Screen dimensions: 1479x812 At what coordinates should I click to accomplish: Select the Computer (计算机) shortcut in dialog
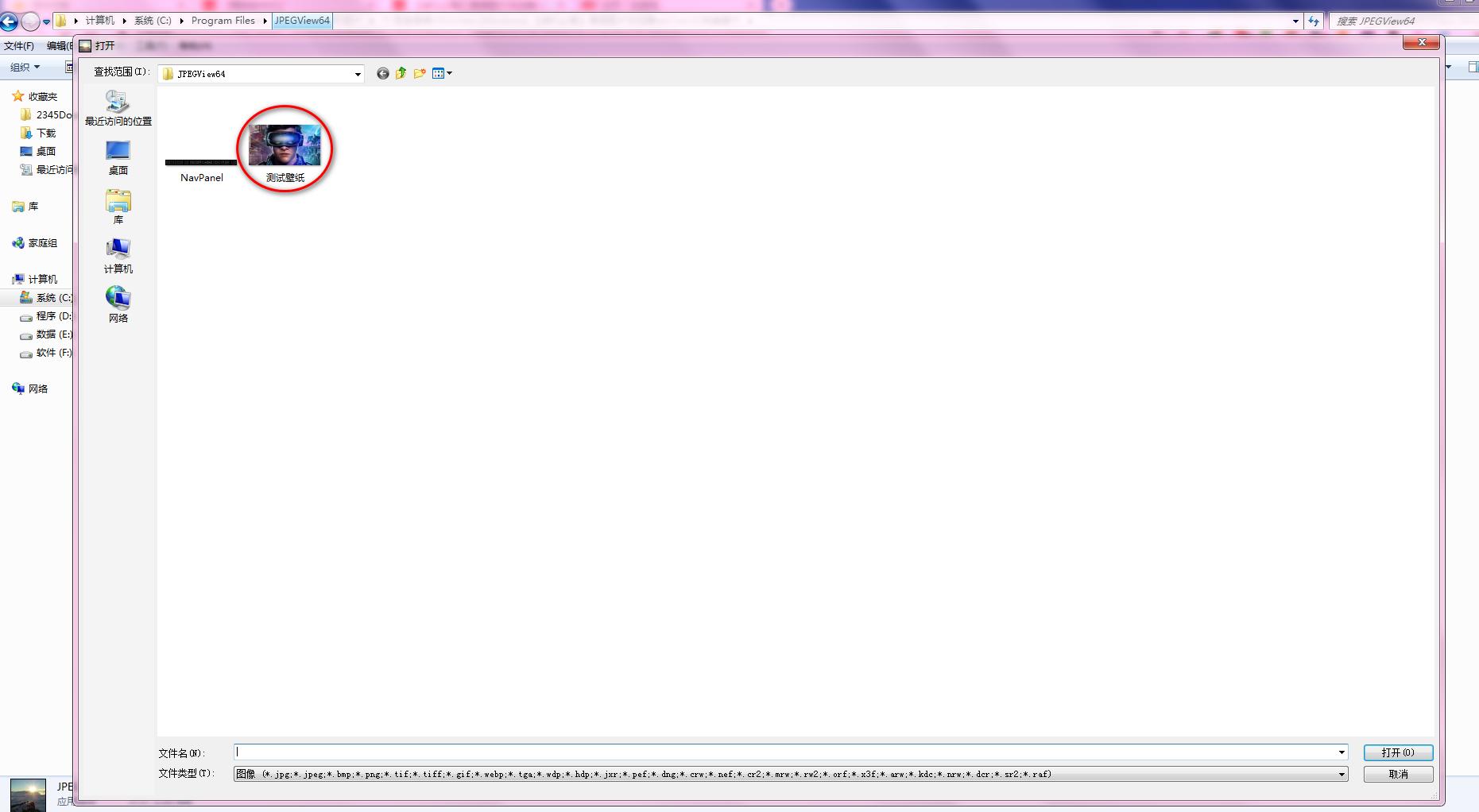118,256
